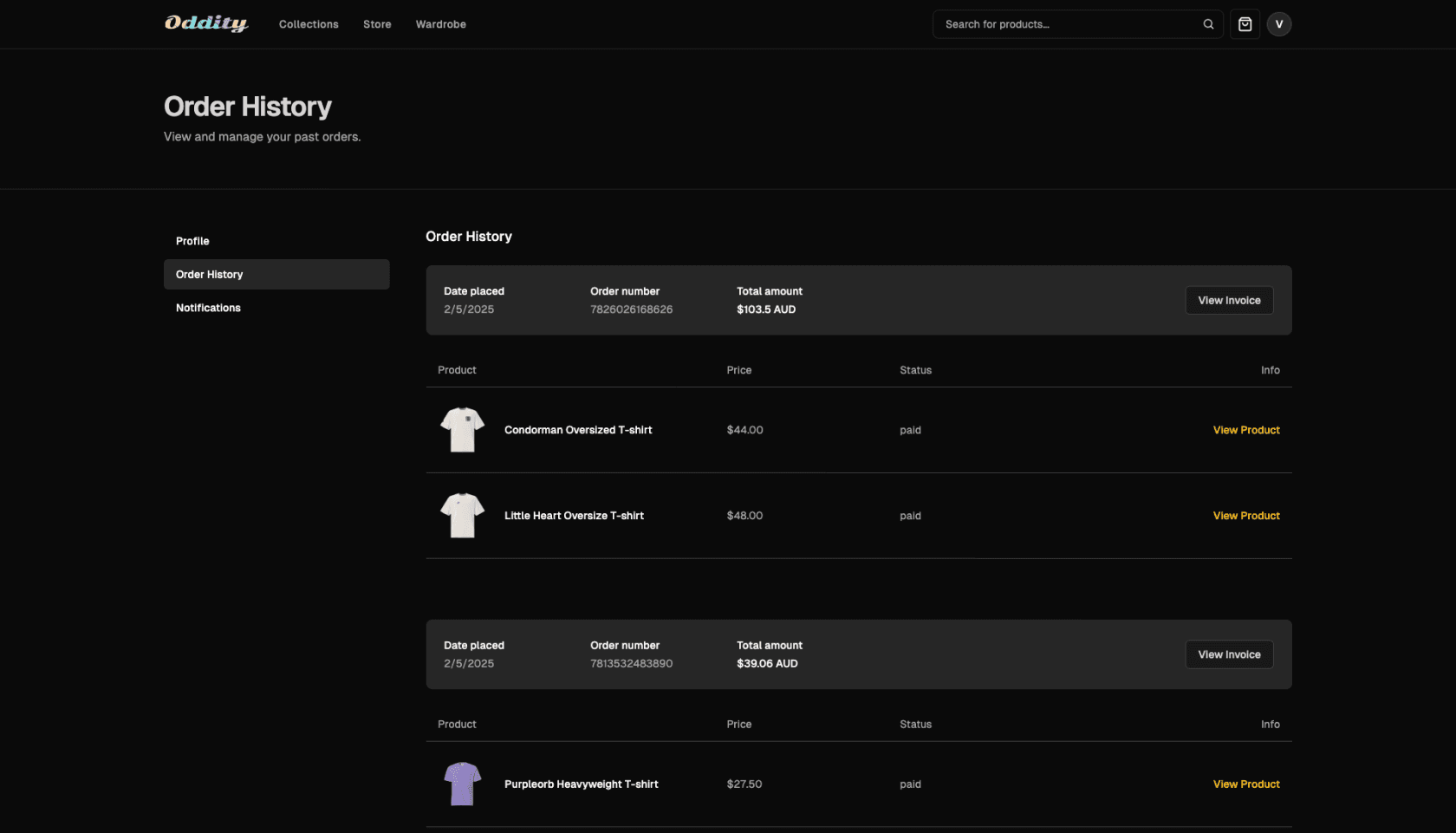Select the Order History tab
The image size is (1456, 833).
[209, 274]
